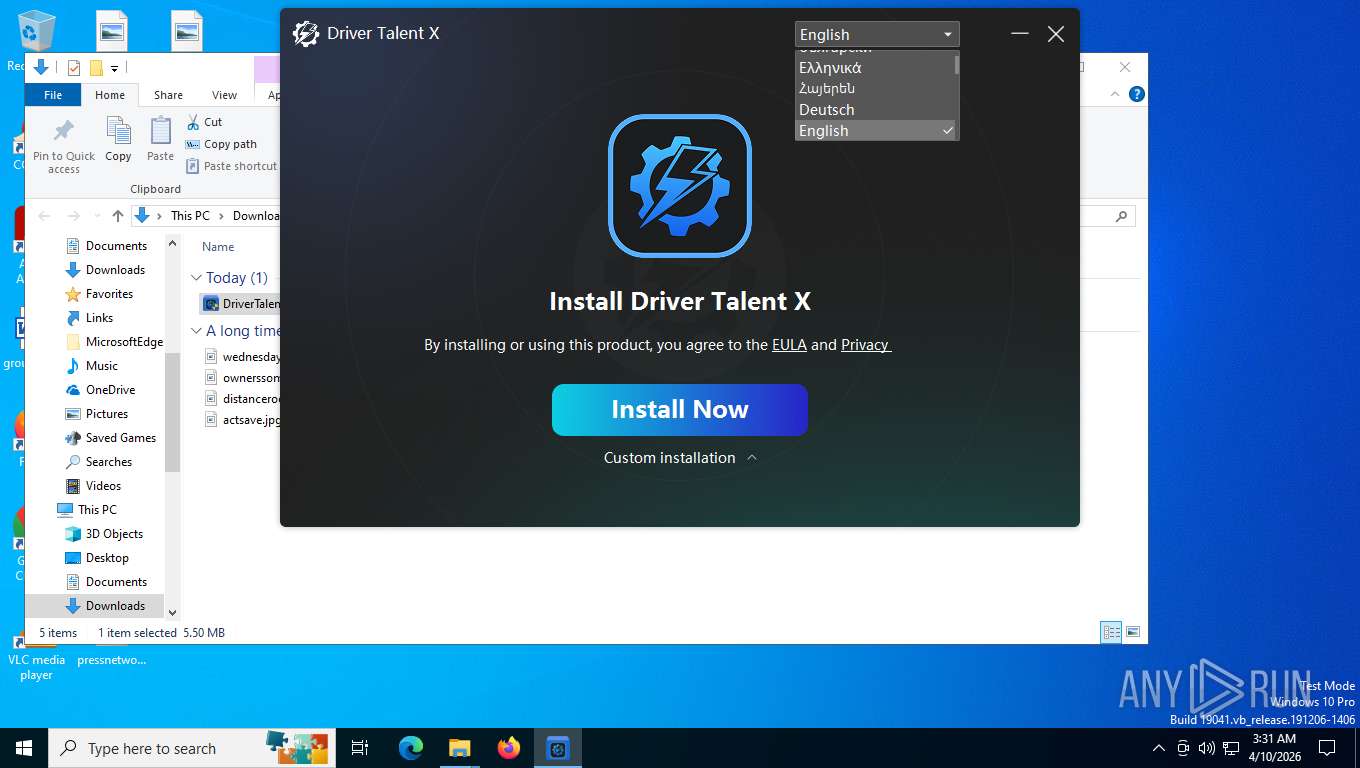The image size is (1360, 768).
Task: Select Deutsch in language list
Action: (876, 110)
